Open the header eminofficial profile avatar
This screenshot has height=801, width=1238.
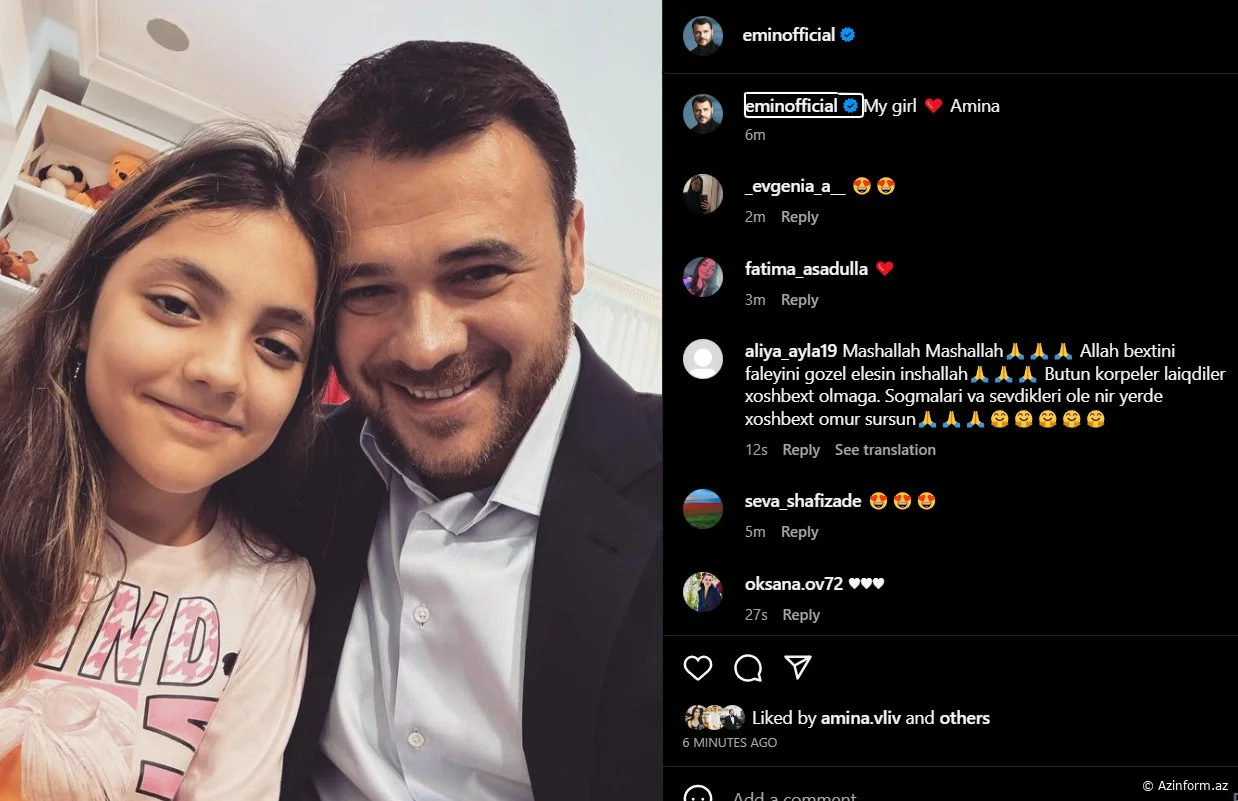pyautogui.click(x=702, y=35)
